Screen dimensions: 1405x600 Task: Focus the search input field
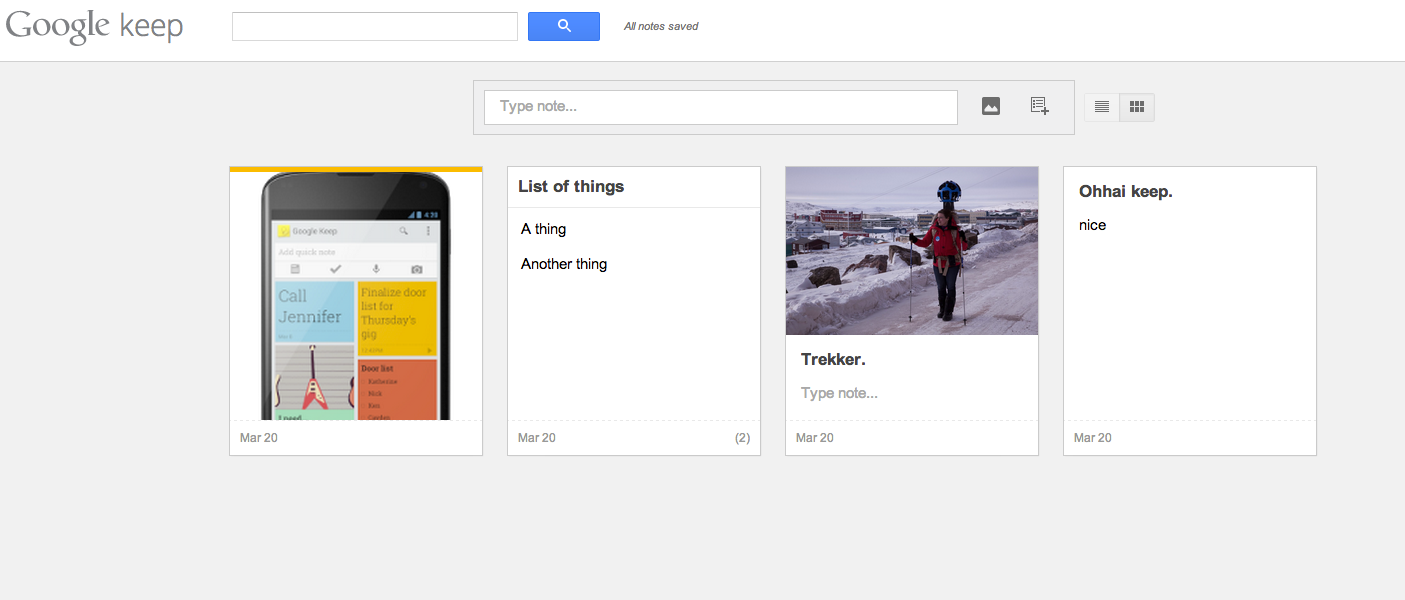tap(374, 27)
